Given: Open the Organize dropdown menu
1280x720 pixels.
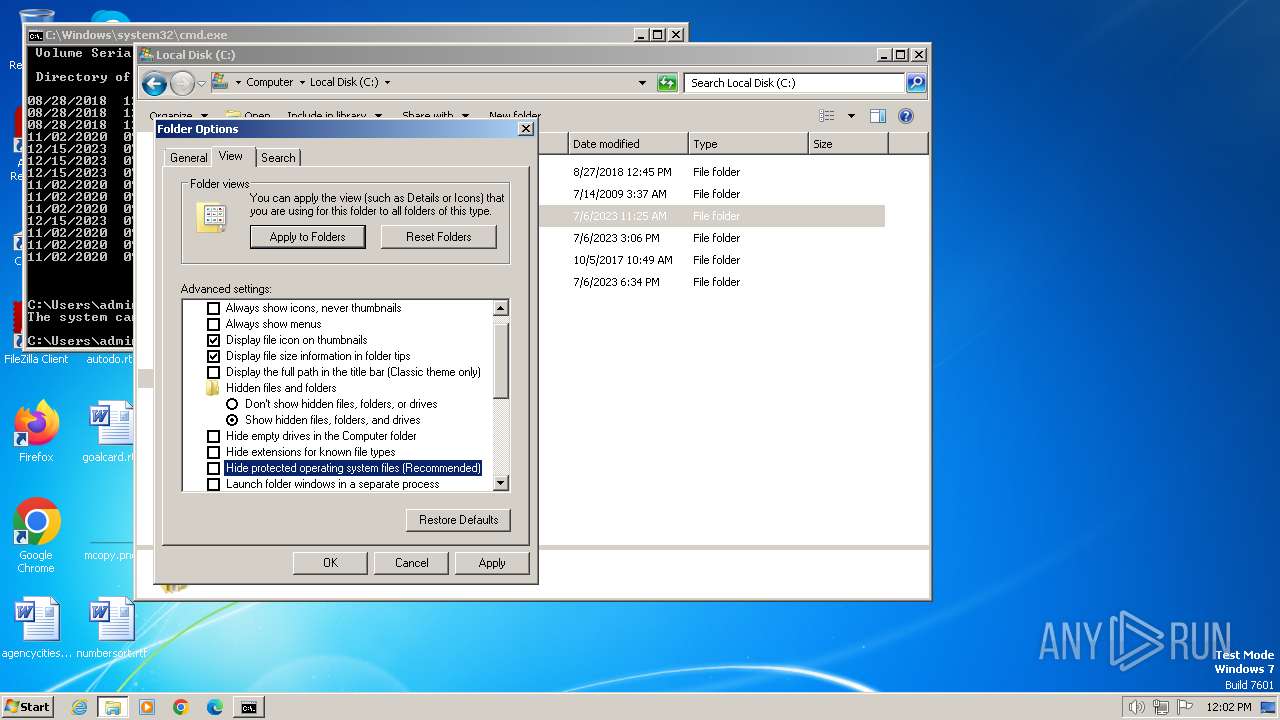Looking at the screenshot, I should (x=178, y=116).
